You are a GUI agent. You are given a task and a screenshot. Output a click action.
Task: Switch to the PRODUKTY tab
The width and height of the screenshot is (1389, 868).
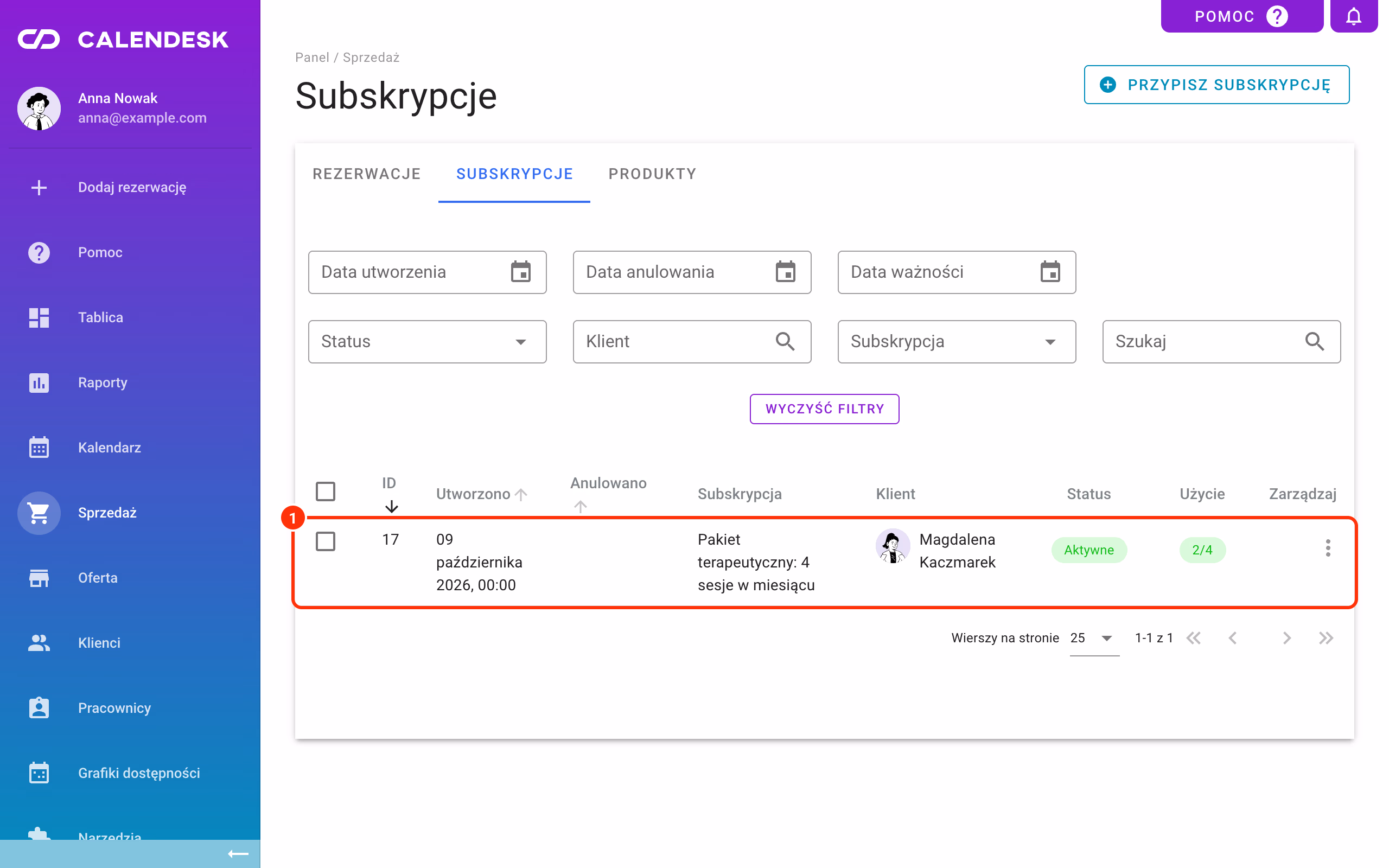click(x=652, y=174)
